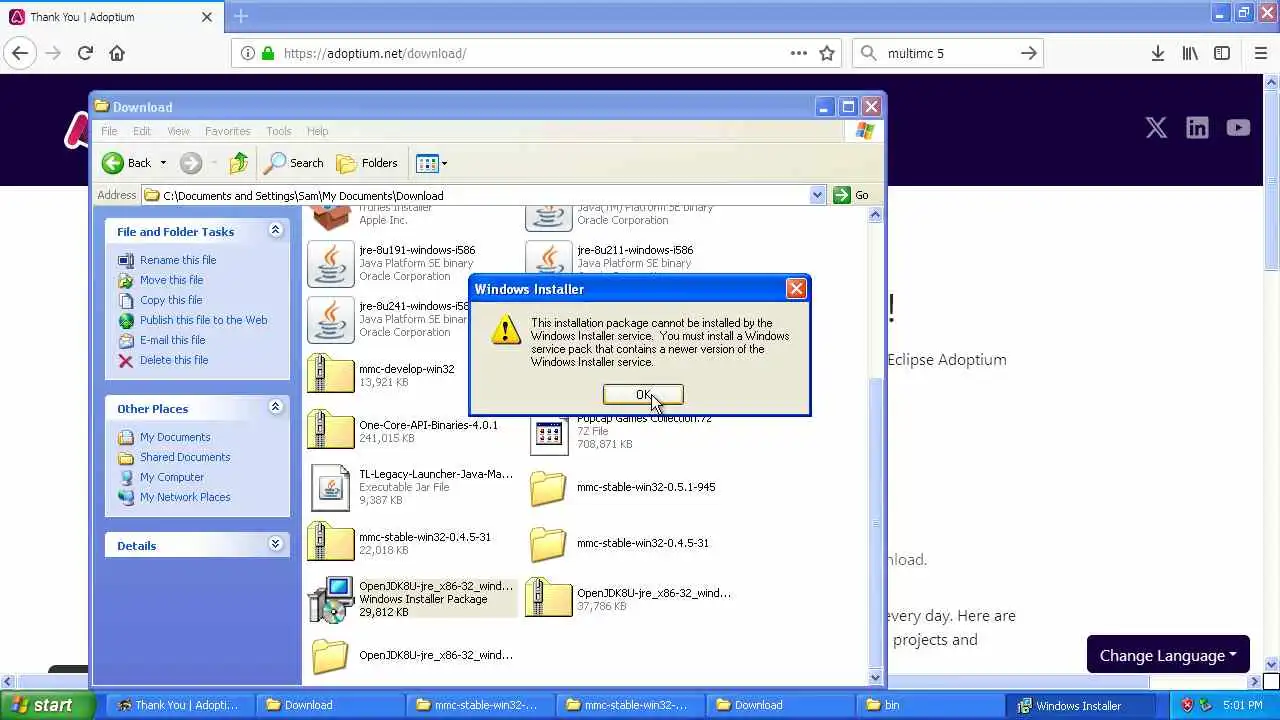Screen dimensions: 1280x720
Task: Select the One-Core-API-Binaries-4.0.1 zip icon
Action: 331,431
